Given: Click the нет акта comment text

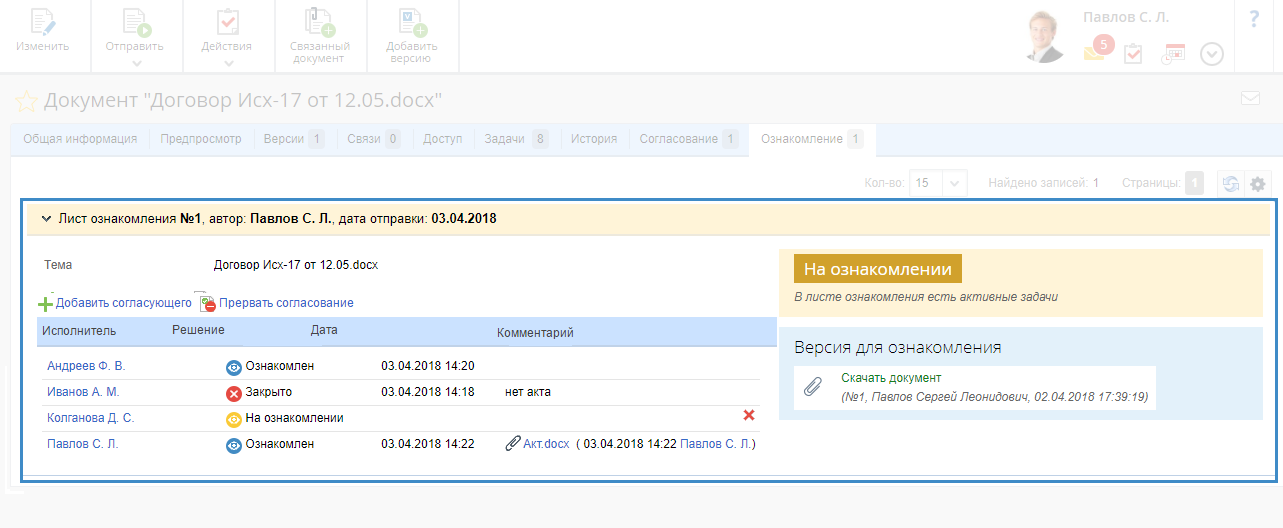Looking at the screenshot, I should click(x=528, y=392).
